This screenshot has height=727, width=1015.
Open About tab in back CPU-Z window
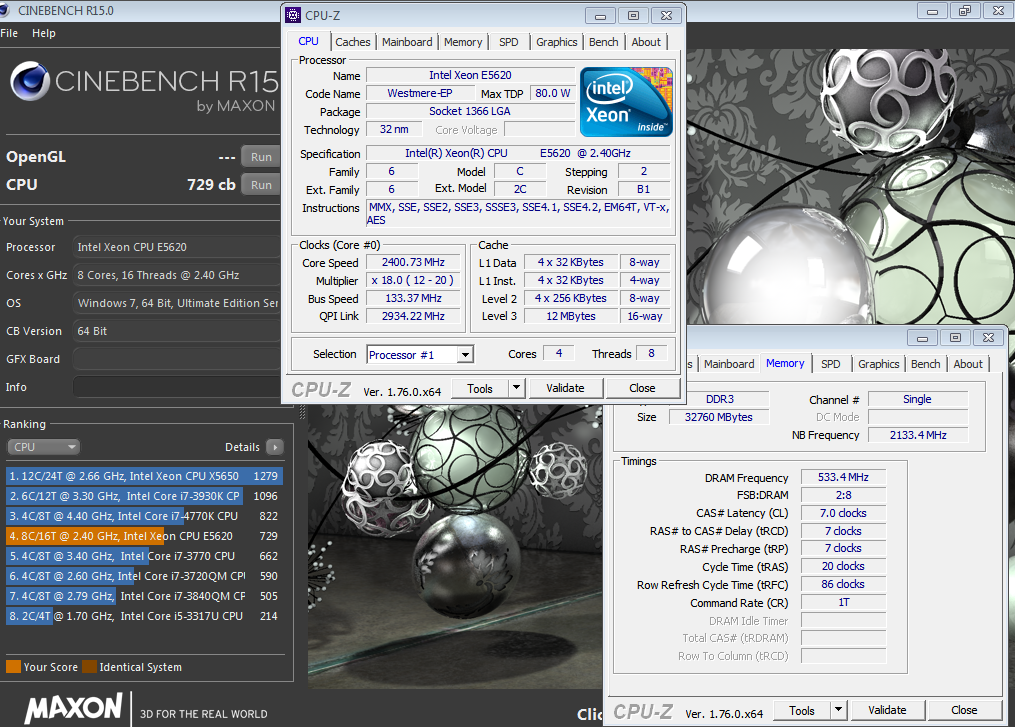(968, 364)
